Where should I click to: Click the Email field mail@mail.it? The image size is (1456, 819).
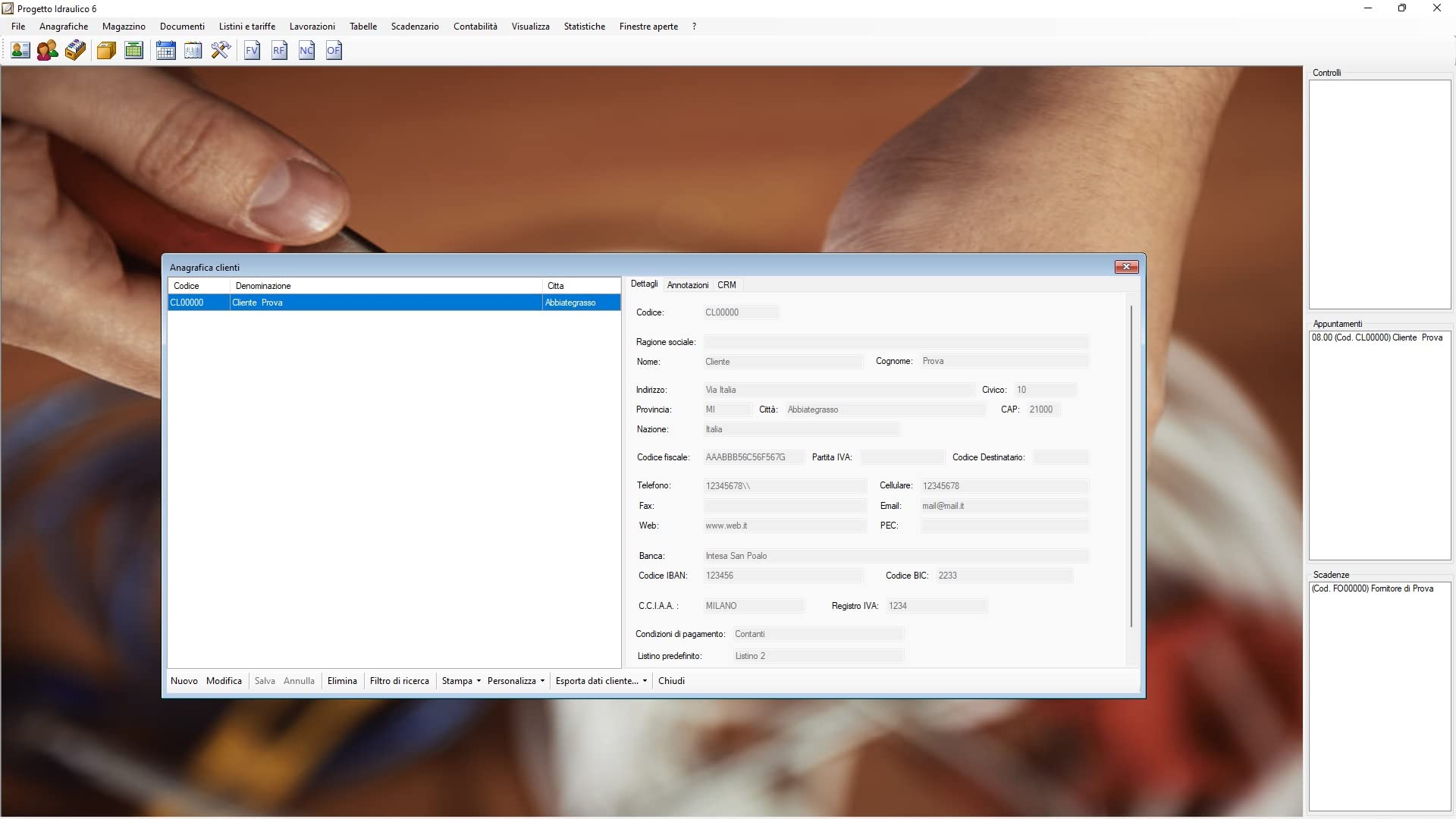[x=1005, y=506]
